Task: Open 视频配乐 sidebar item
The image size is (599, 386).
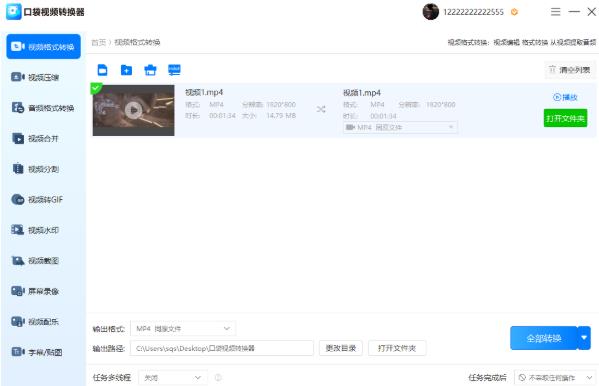Action: pos(35,322)
